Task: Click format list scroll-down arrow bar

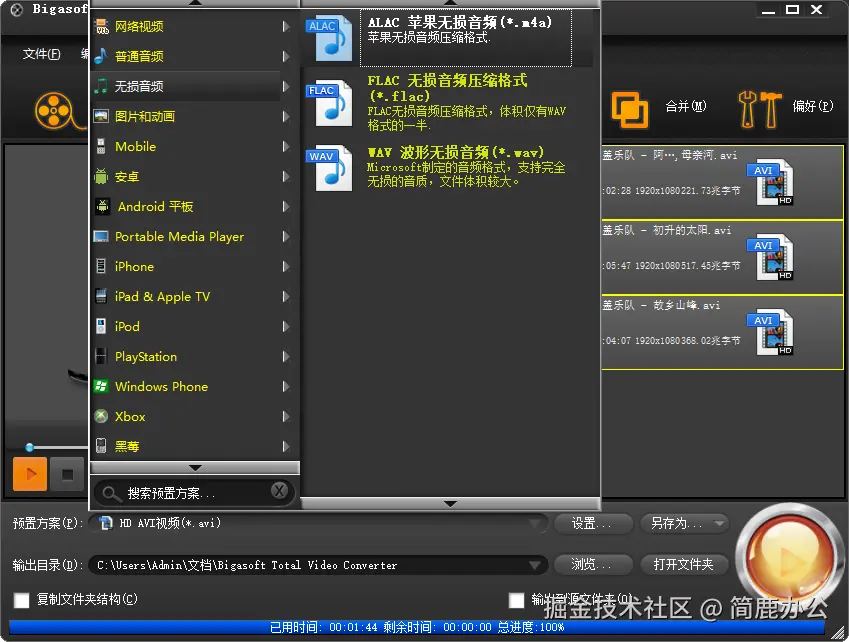Action: point(450,503)
